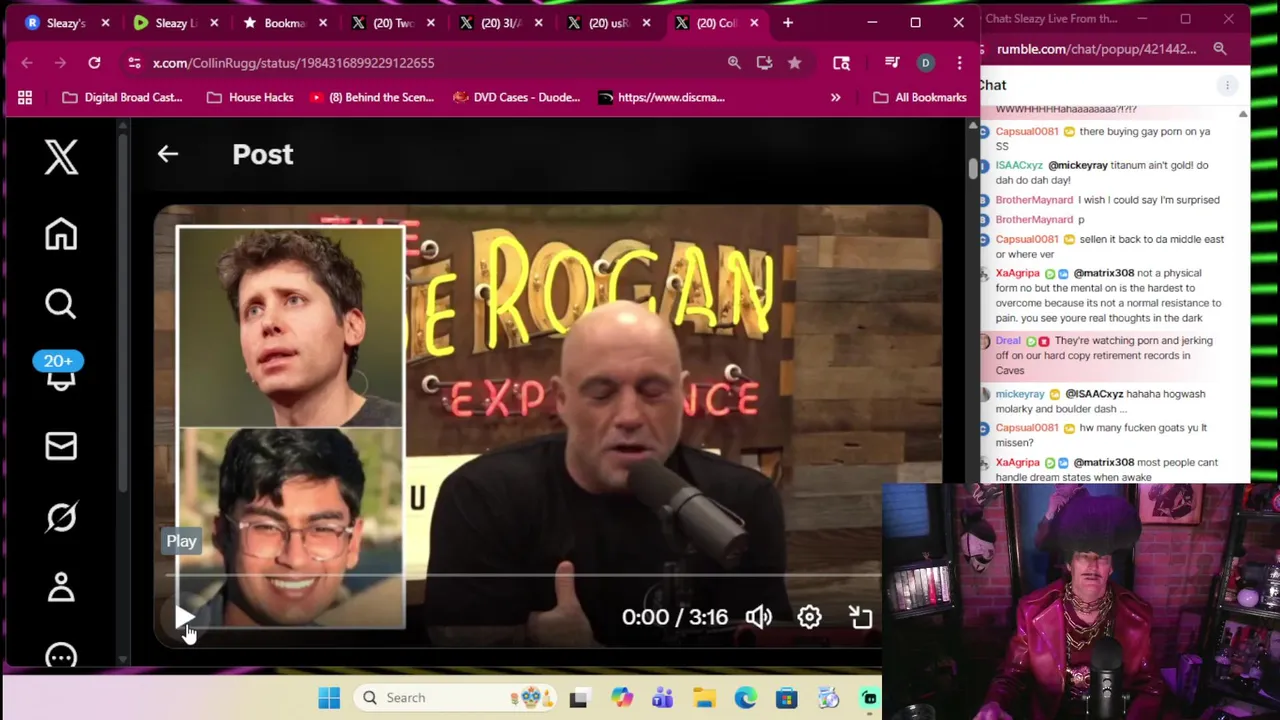Open Microsoft Store on the taskbar

tap(787, 697)
